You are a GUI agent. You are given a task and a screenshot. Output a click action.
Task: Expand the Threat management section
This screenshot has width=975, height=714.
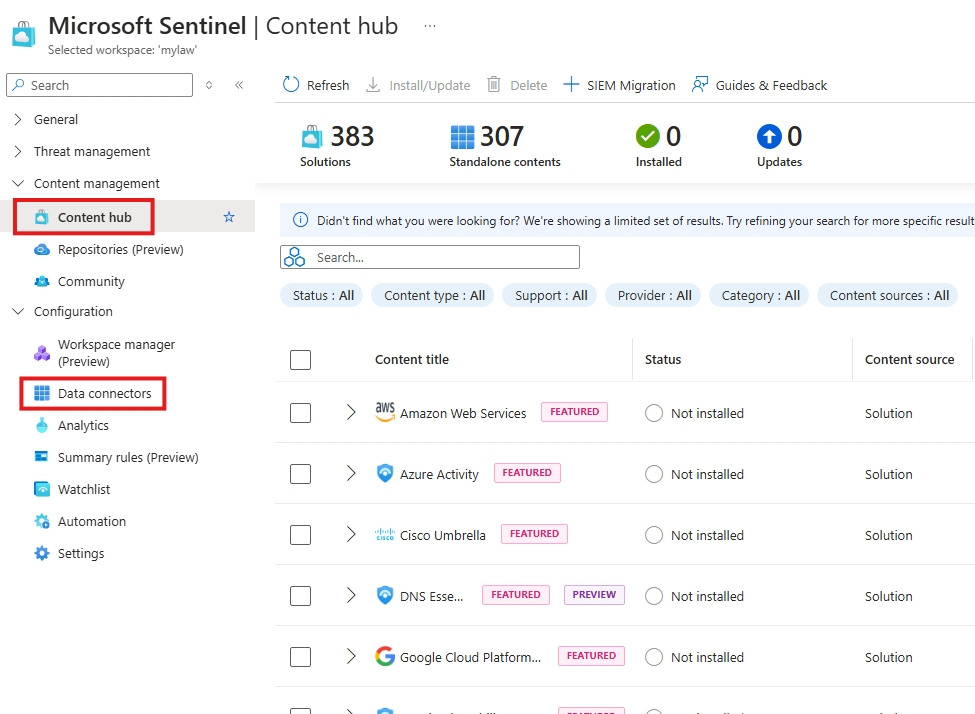coord(17,151)
